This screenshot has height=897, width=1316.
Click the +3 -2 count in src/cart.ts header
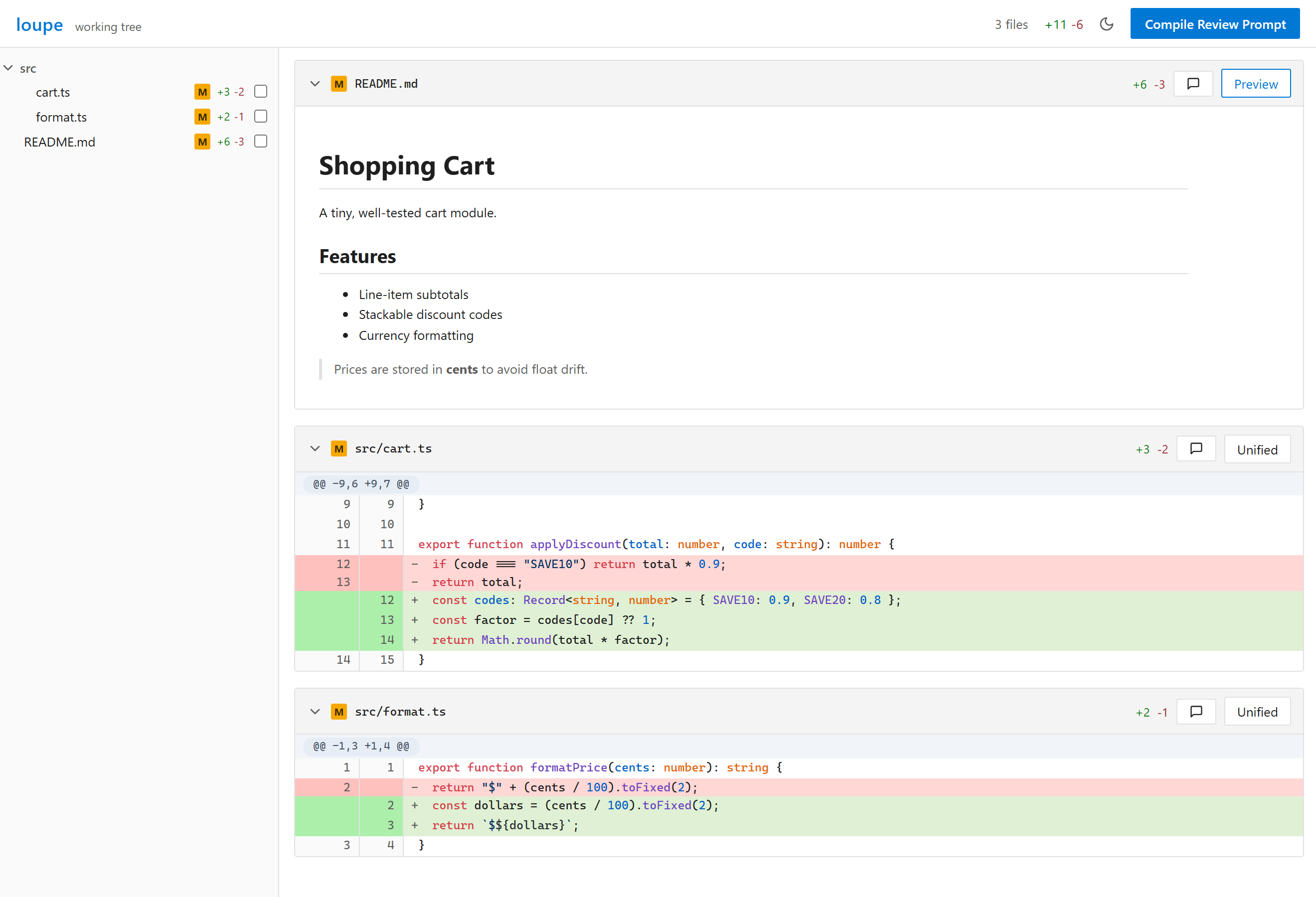pyautogui.click(x=1151, y=449)
